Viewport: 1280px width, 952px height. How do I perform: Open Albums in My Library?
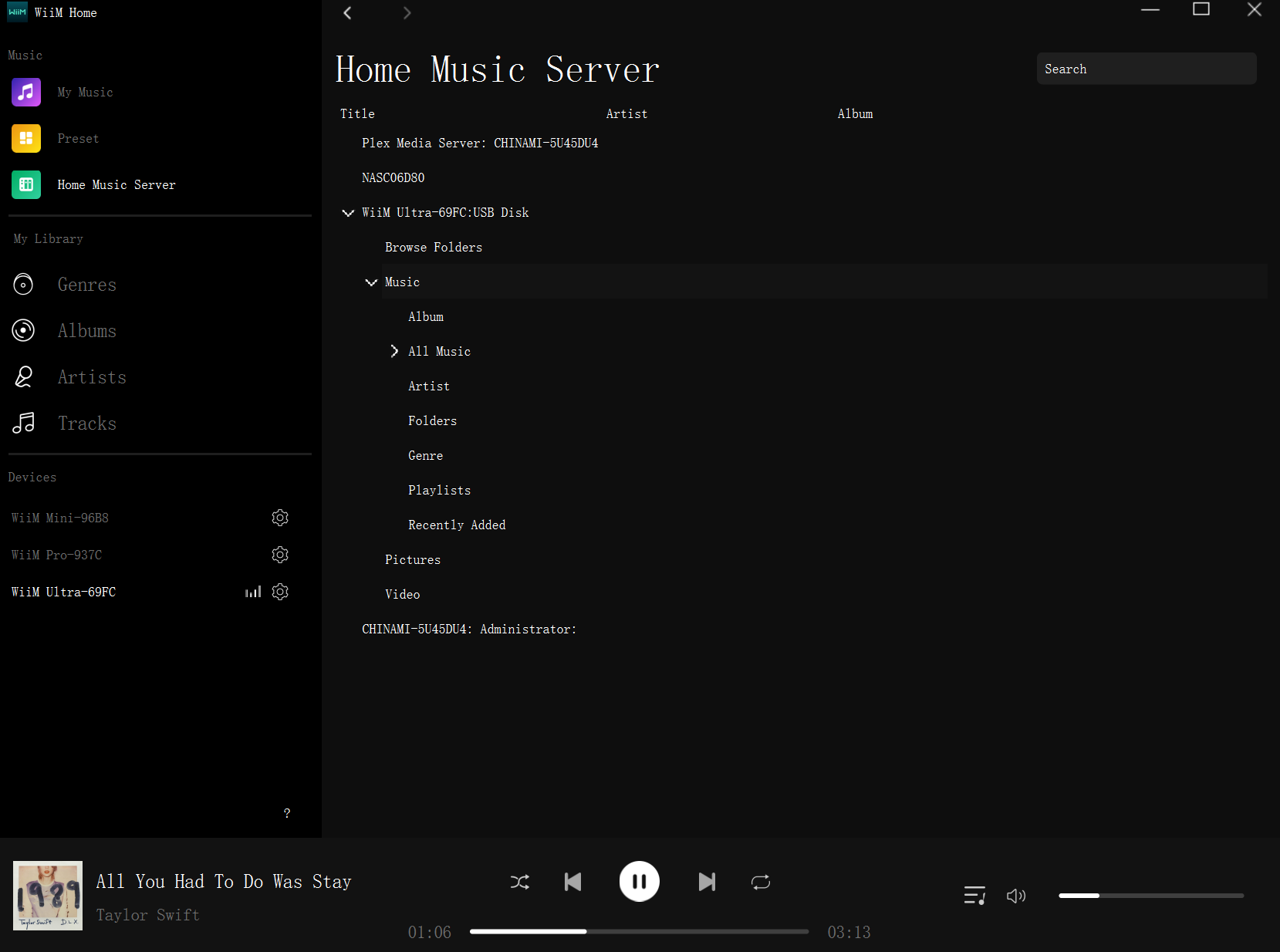pos(86,331)
